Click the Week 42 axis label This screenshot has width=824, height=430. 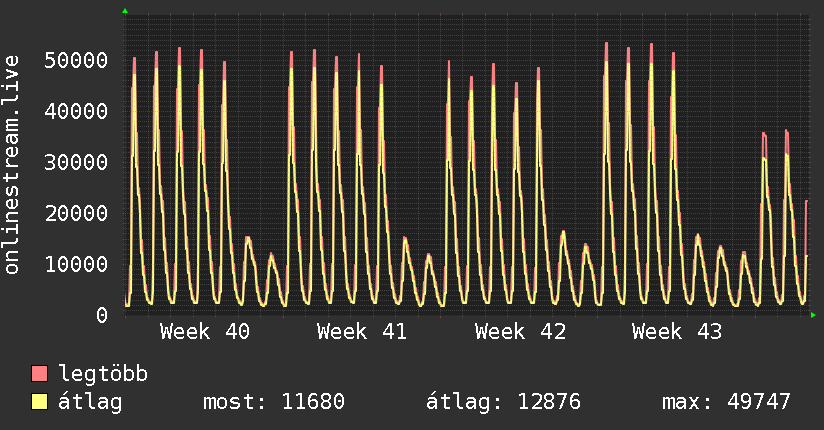click(x=520, y=332)
